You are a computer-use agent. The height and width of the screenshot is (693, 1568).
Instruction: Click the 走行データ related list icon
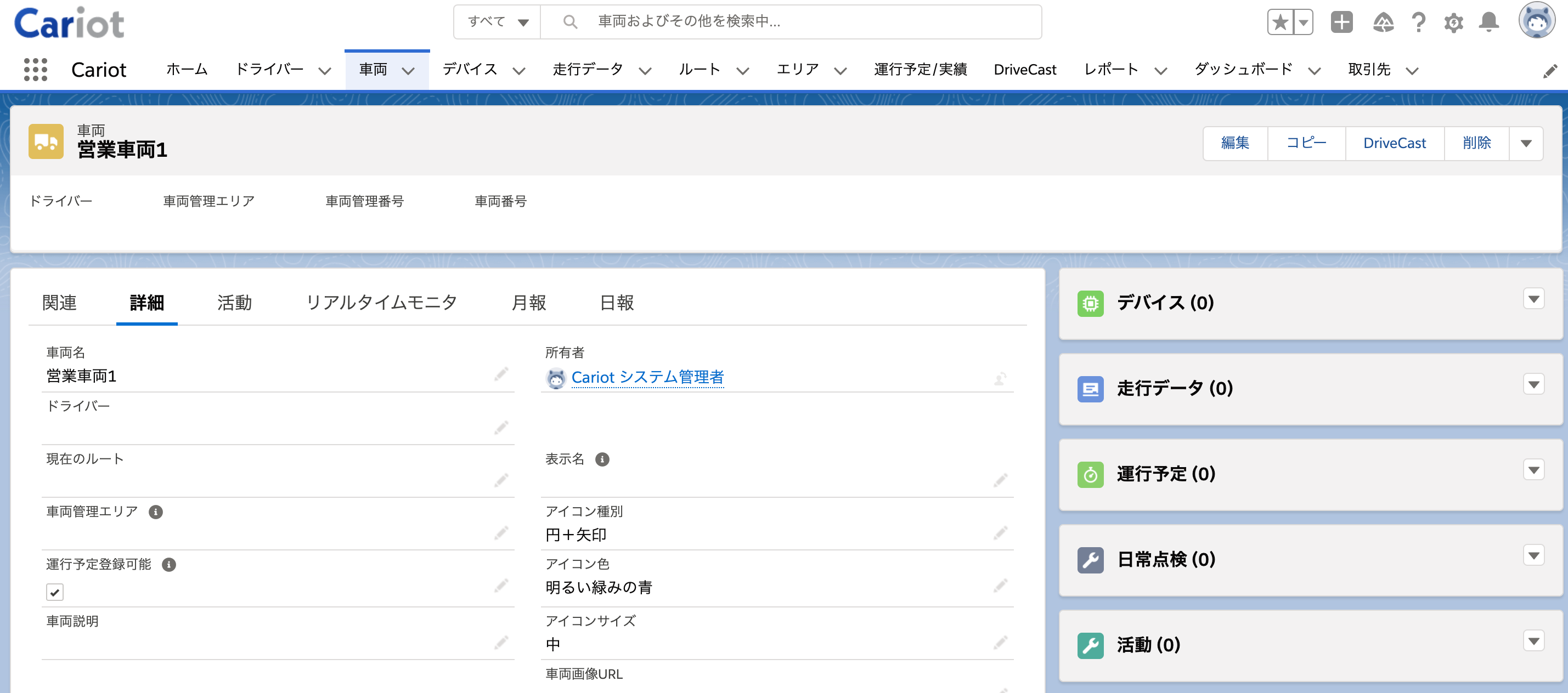point(1090,389)
